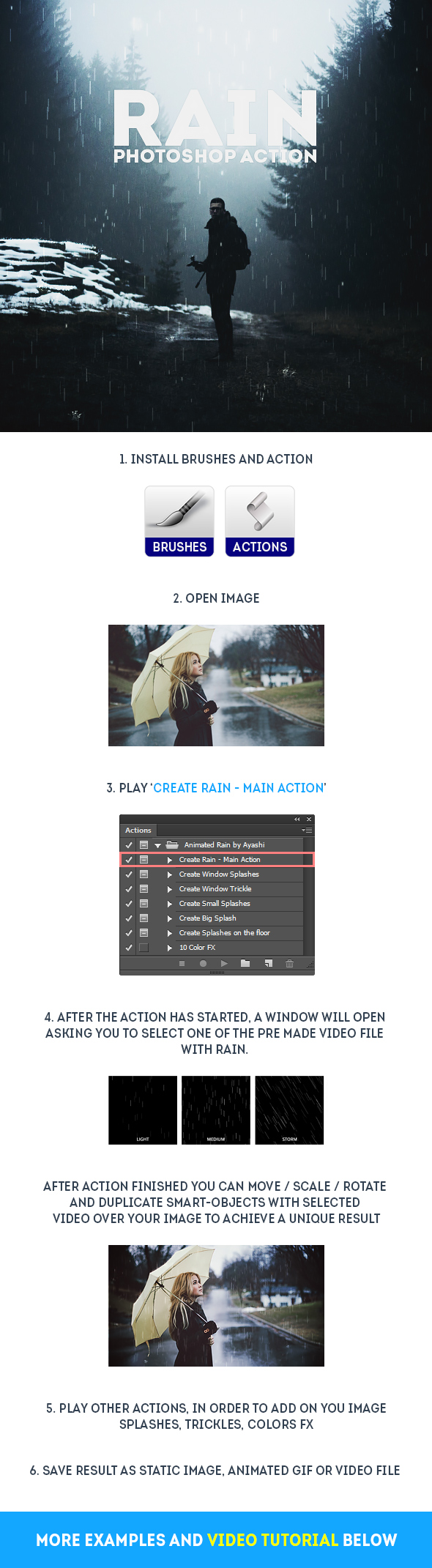The height and width of the screenshot is (1568, 432).
Task: Expand Create Splashes on the floor arrow
Action: pos(170,933)
